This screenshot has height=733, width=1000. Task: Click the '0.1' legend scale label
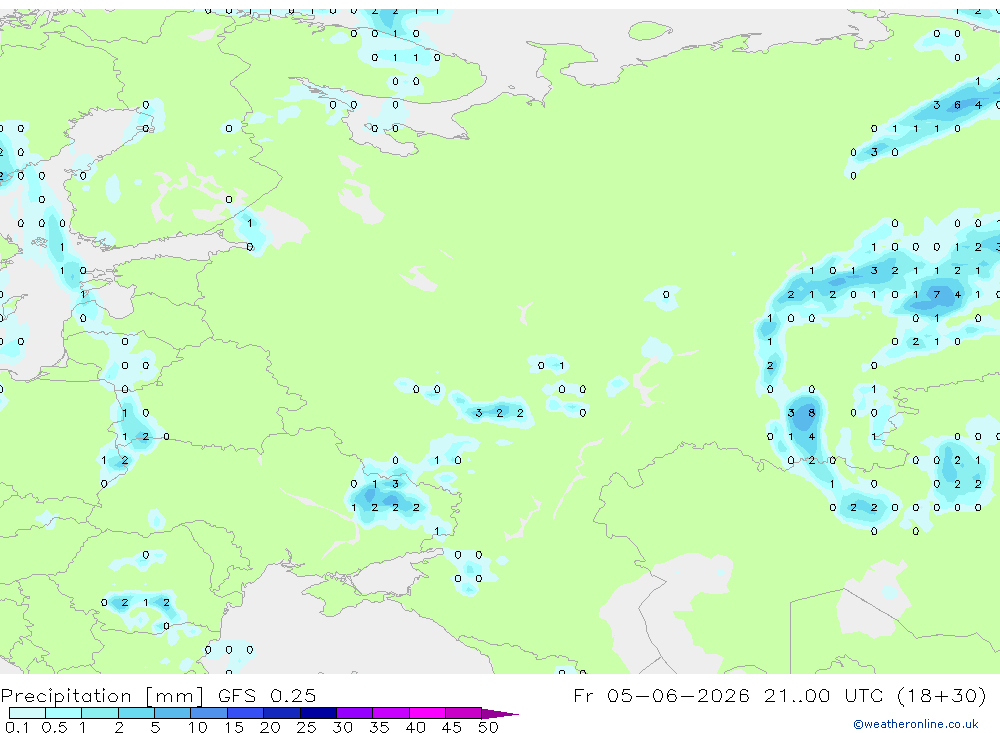pos(17,727)
